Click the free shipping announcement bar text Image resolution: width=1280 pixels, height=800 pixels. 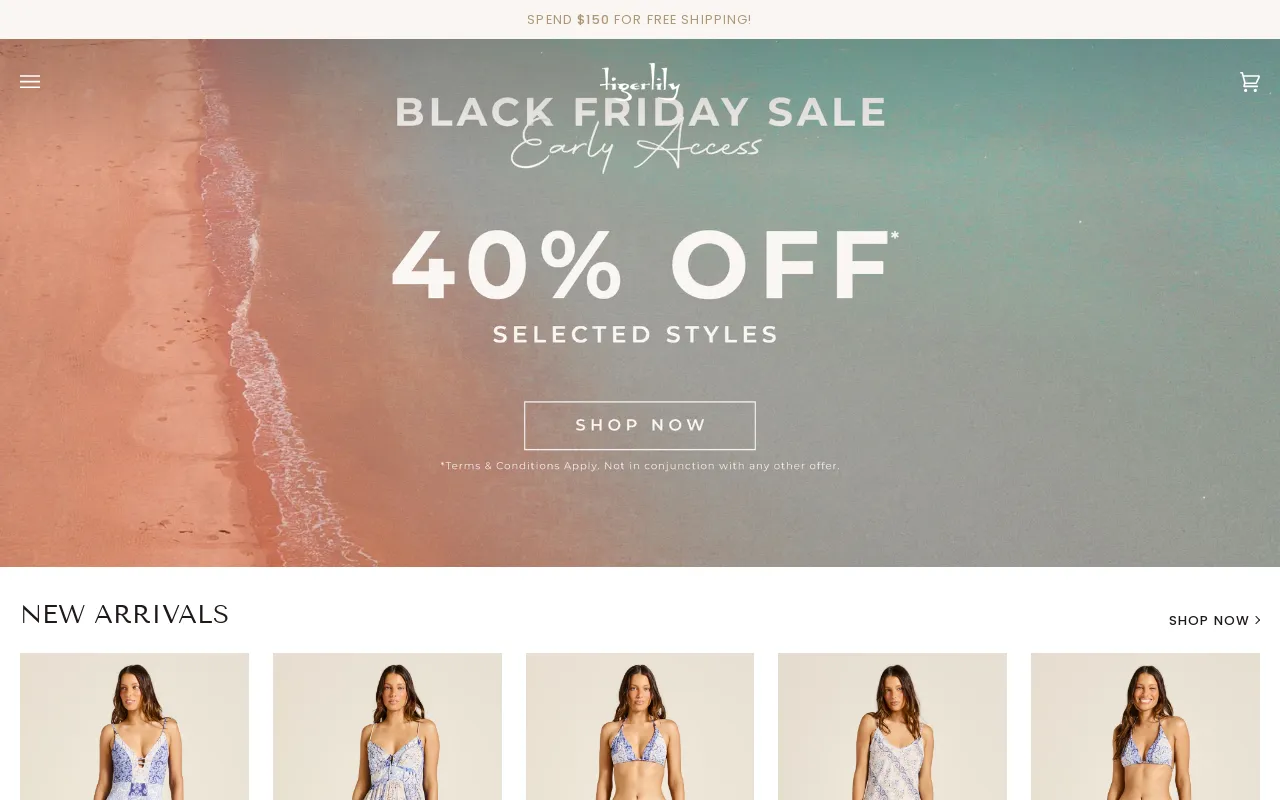639,19
